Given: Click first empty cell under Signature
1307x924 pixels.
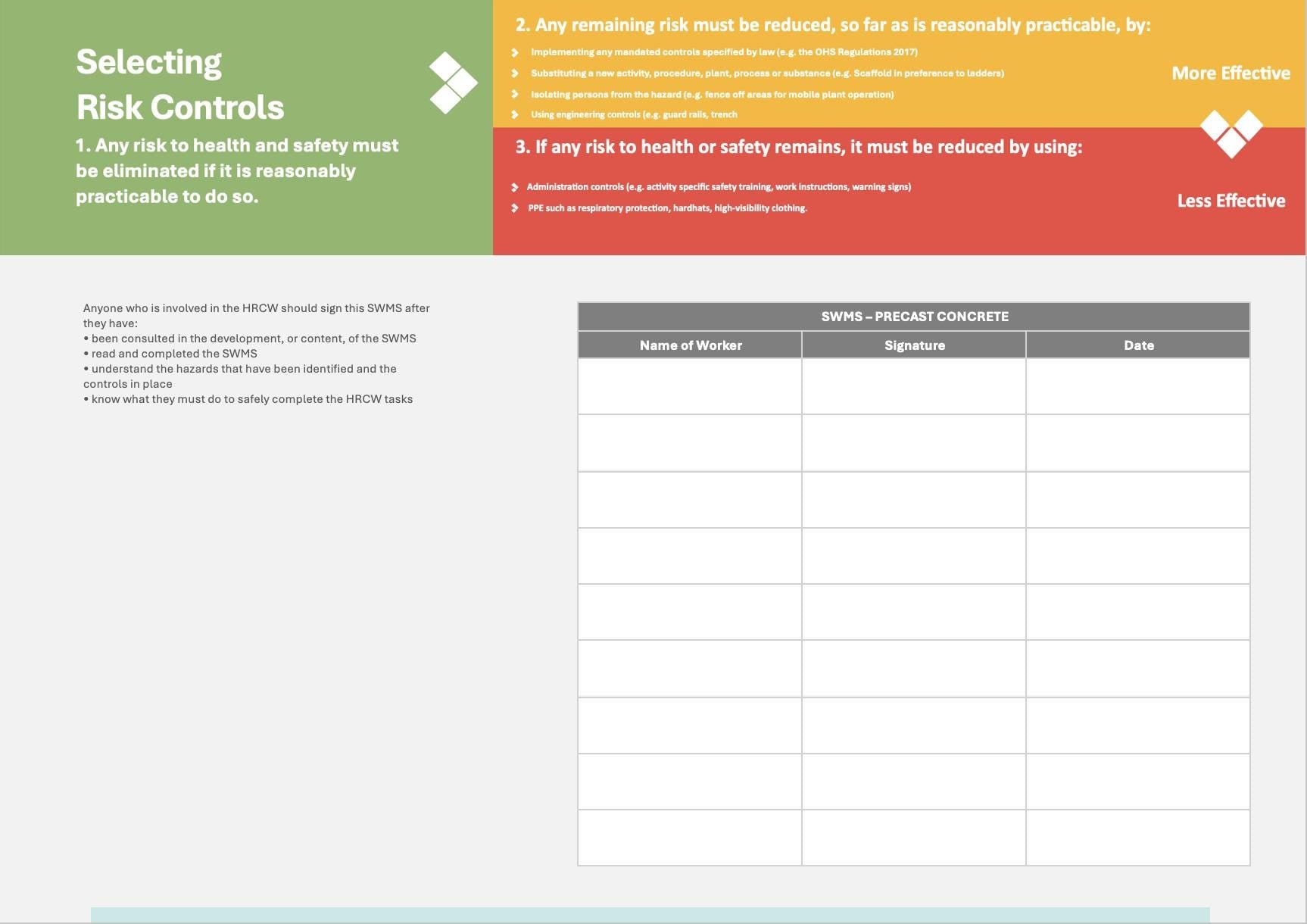Looking at the screenshot, I should point(914,387).
